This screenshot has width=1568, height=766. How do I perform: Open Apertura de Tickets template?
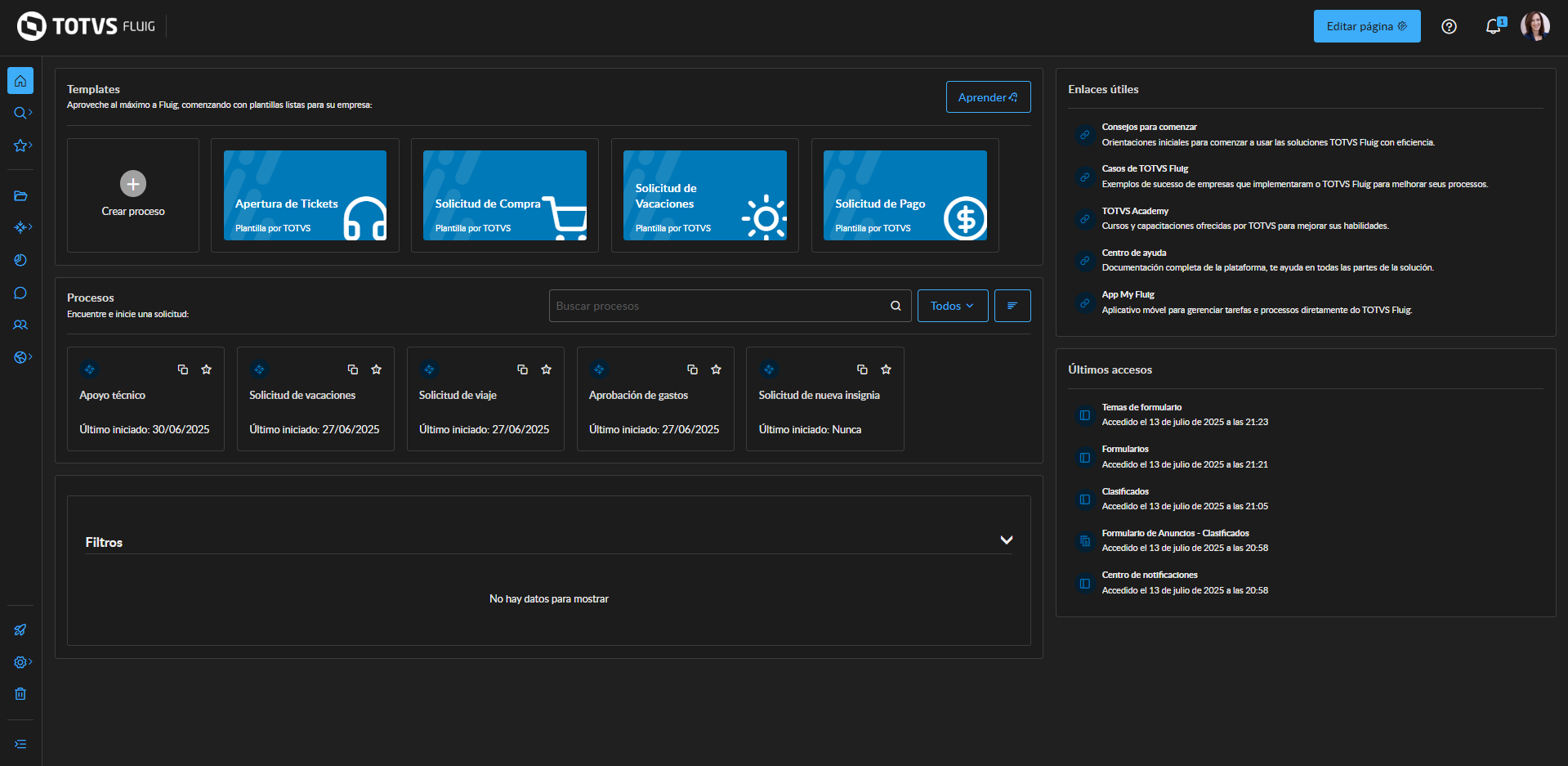(x=305, y=195)
